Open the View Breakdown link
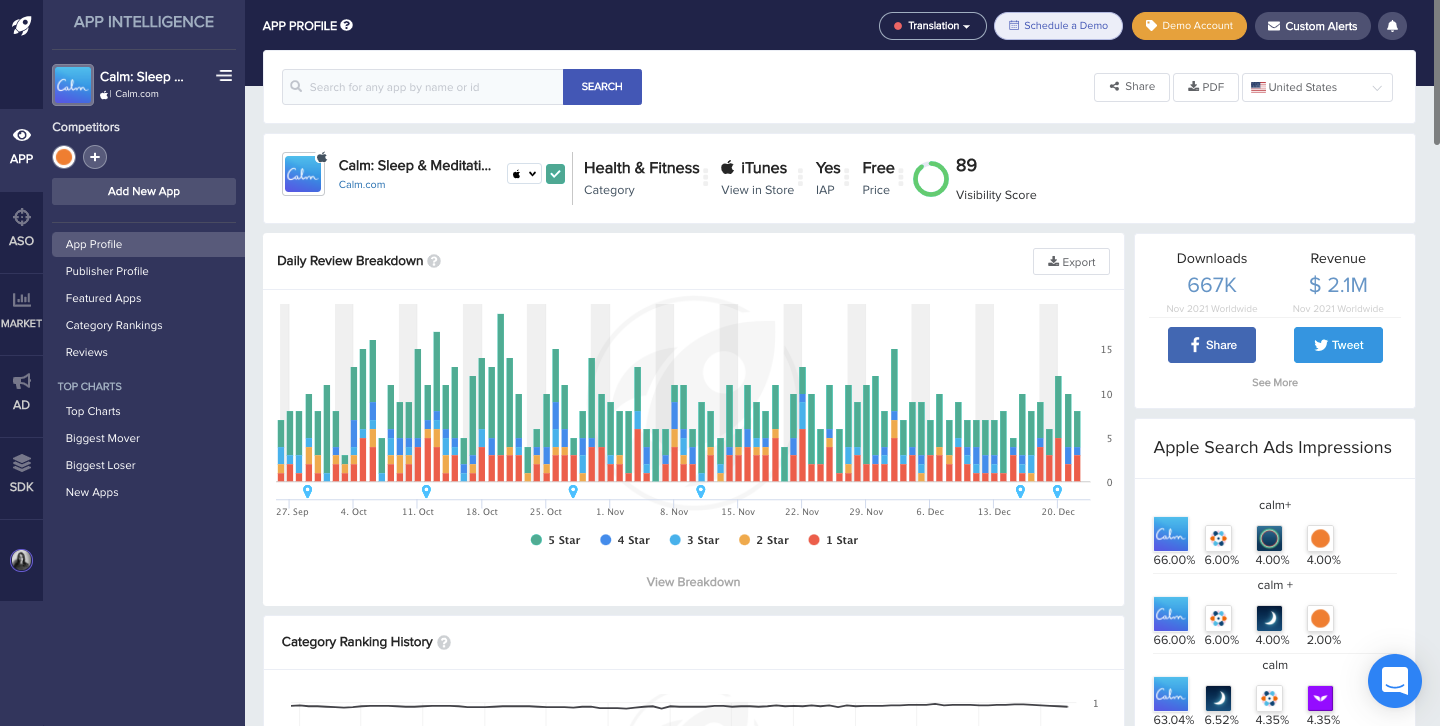Viewport: 1440px width, 726px height. click(x=693, y=582)
